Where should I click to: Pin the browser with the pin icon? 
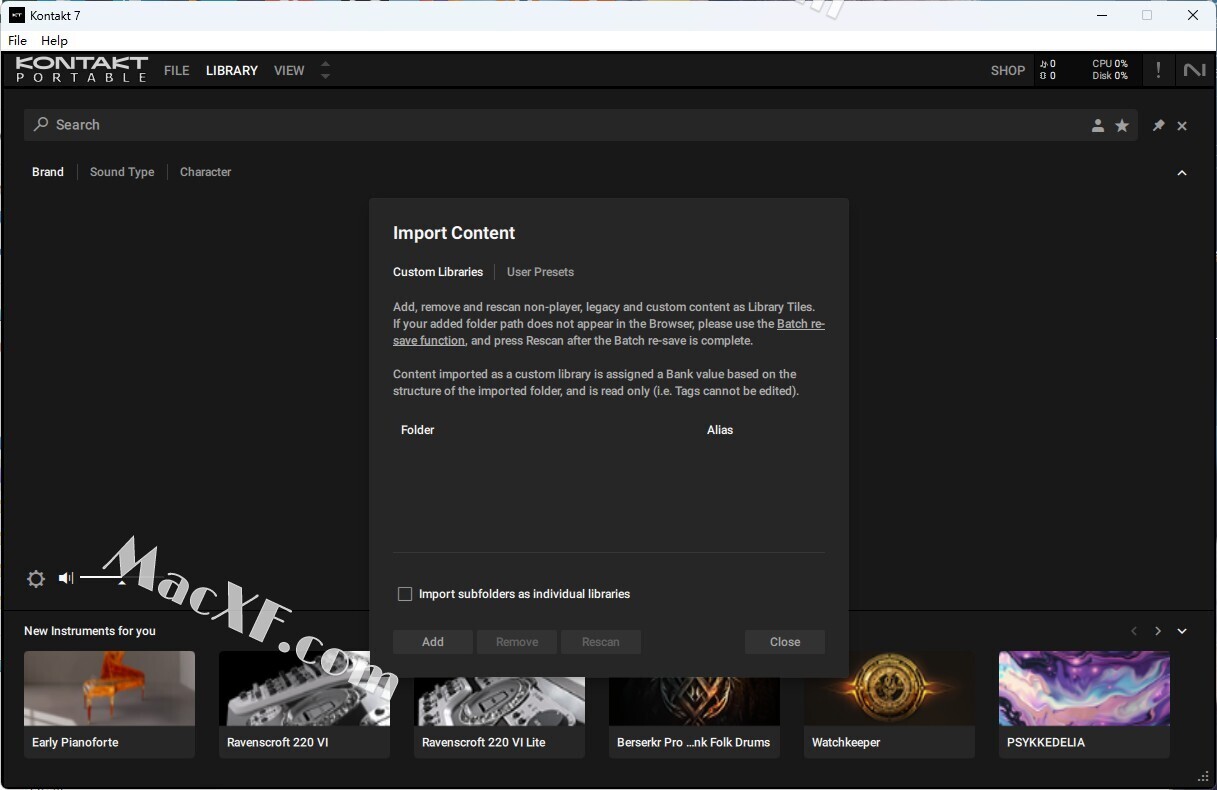pos(1158,125)
